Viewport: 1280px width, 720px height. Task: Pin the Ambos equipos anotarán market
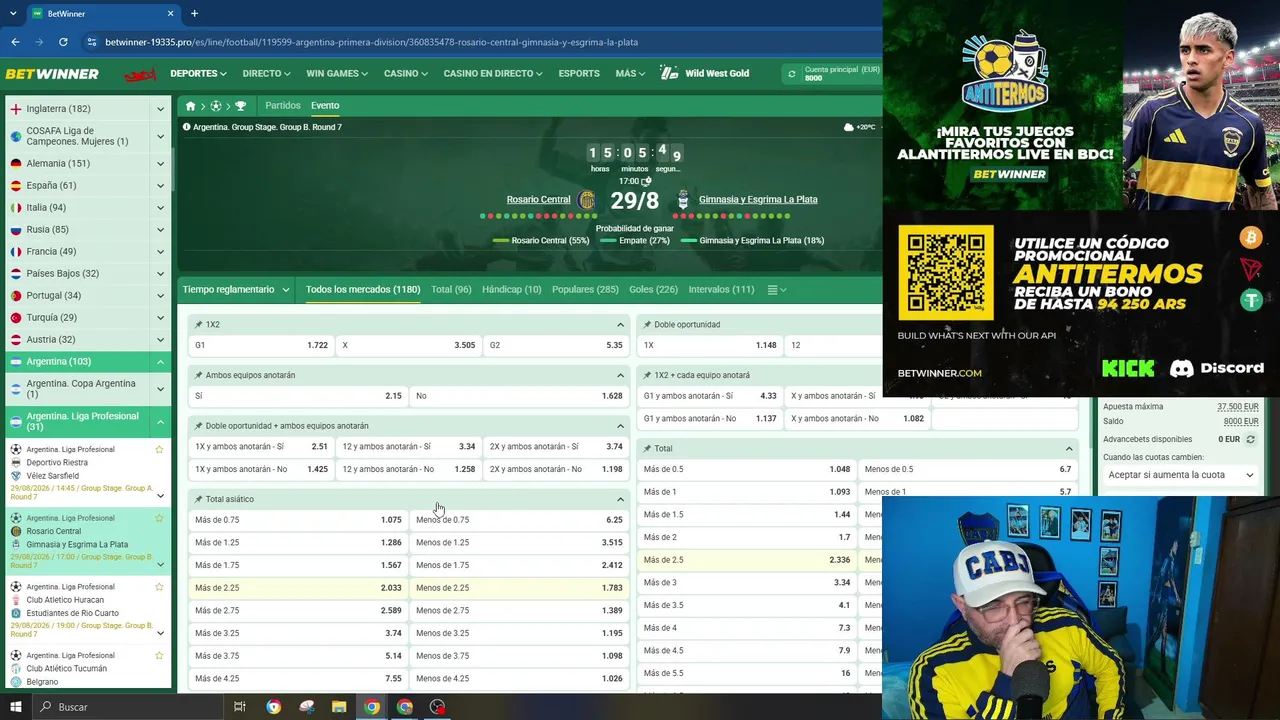[199, 375]
